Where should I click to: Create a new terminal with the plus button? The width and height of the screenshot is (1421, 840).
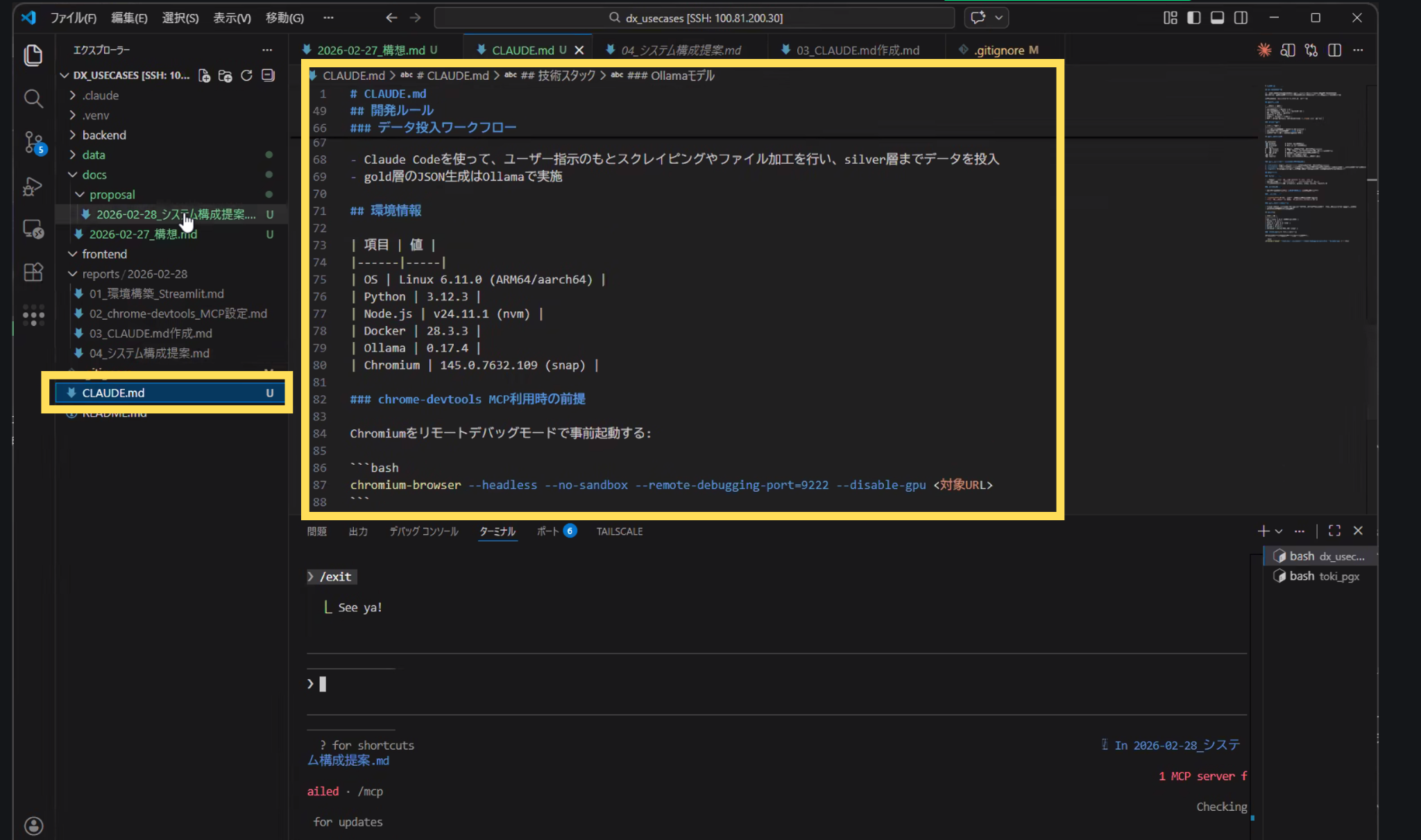[x=1263, y=531]
